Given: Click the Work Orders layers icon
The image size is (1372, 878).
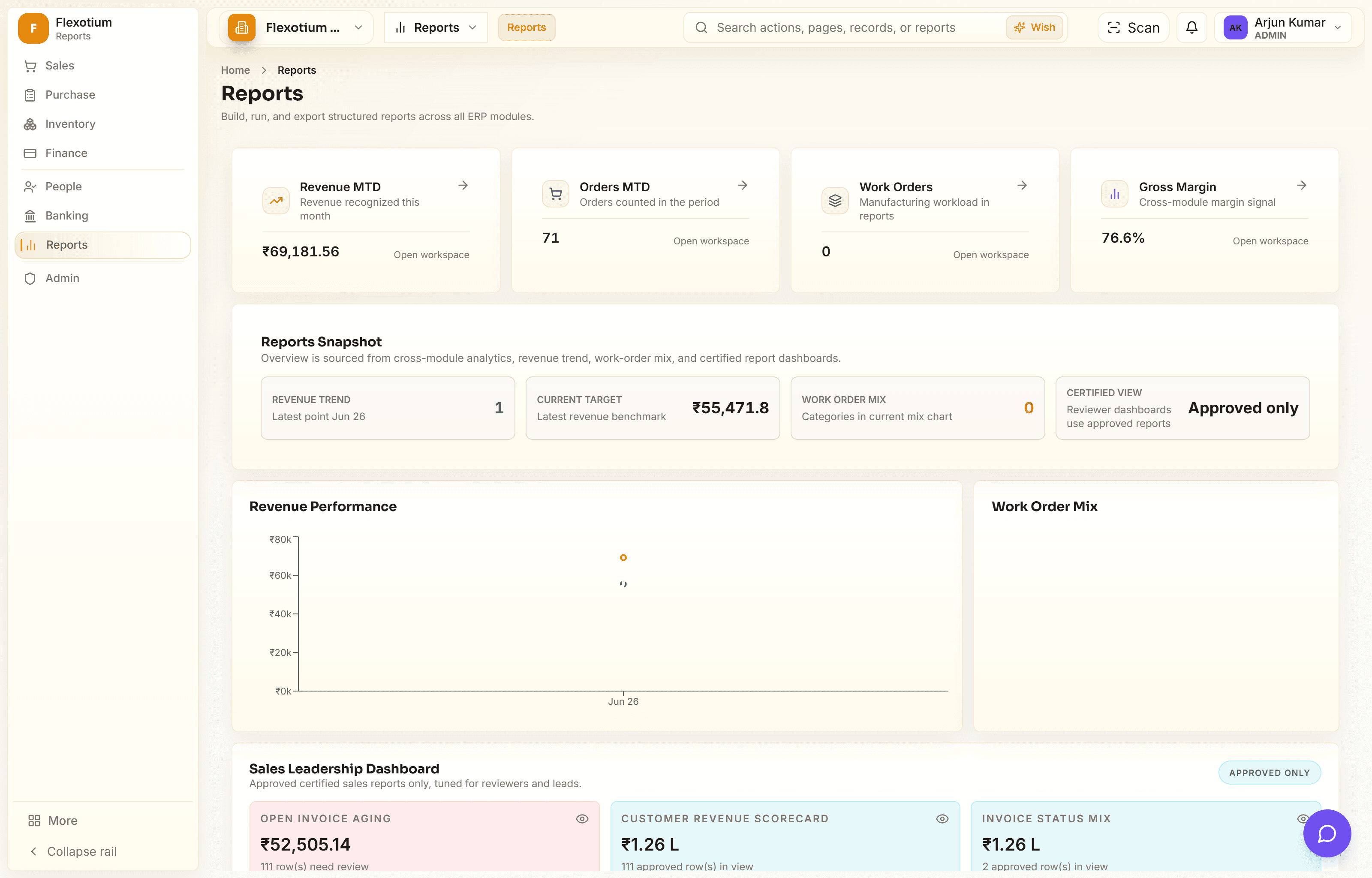Looking at the screenshot, I should 835,201.
